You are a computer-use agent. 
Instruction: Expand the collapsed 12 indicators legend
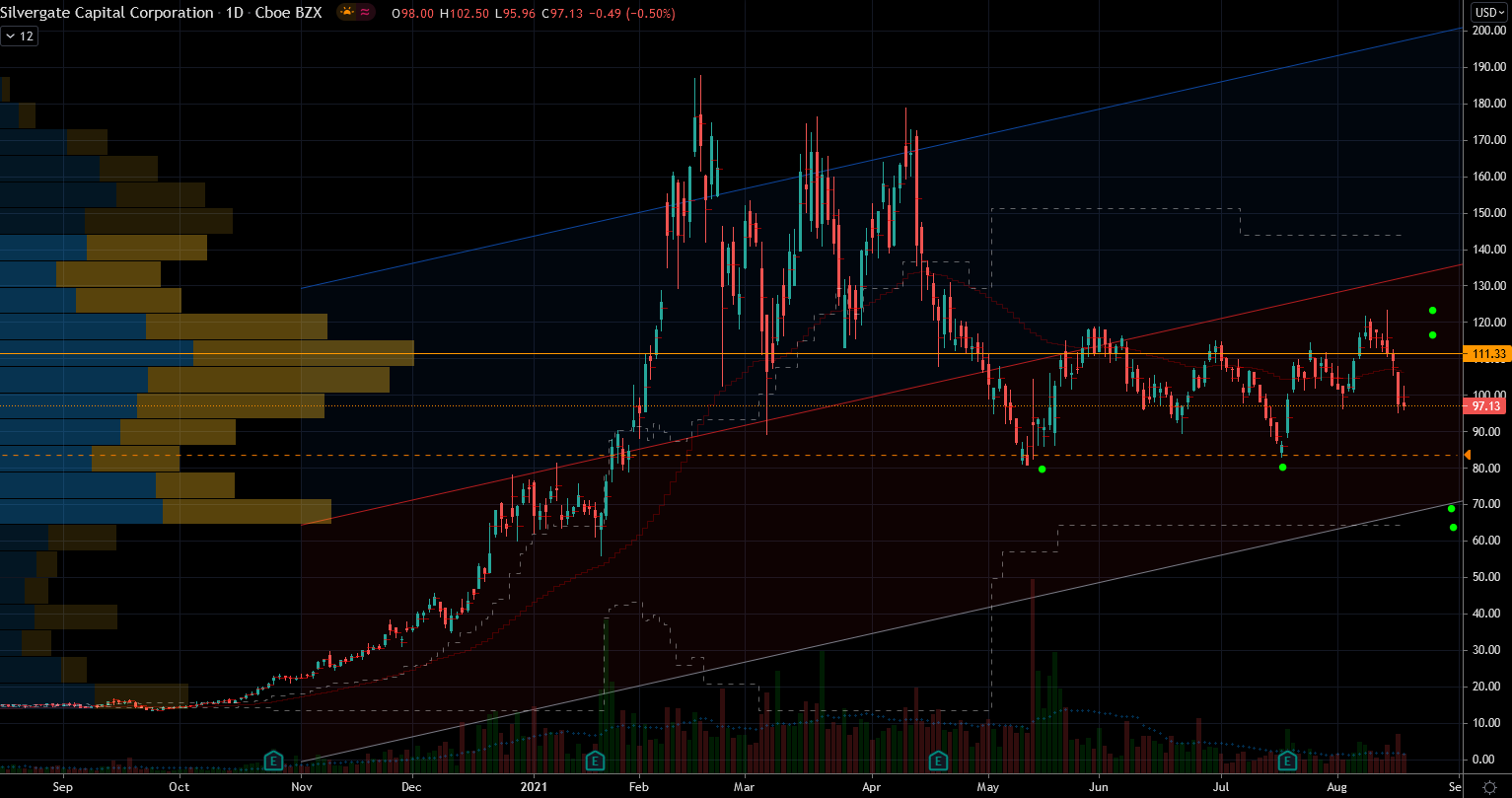coord(19,36)
